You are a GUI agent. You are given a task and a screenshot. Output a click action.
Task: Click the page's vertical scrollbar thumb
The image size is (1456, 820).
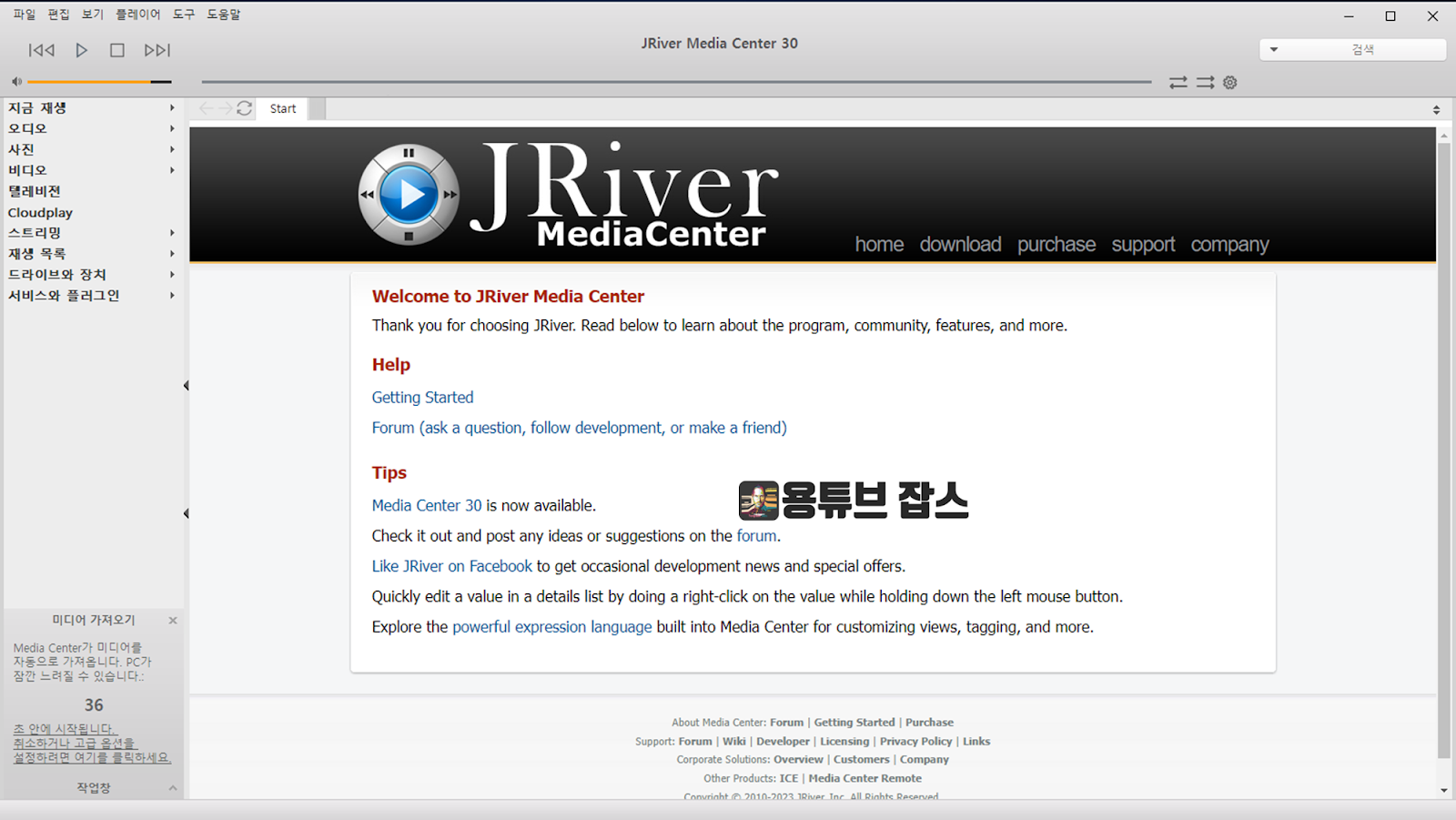click(1444, 450)
